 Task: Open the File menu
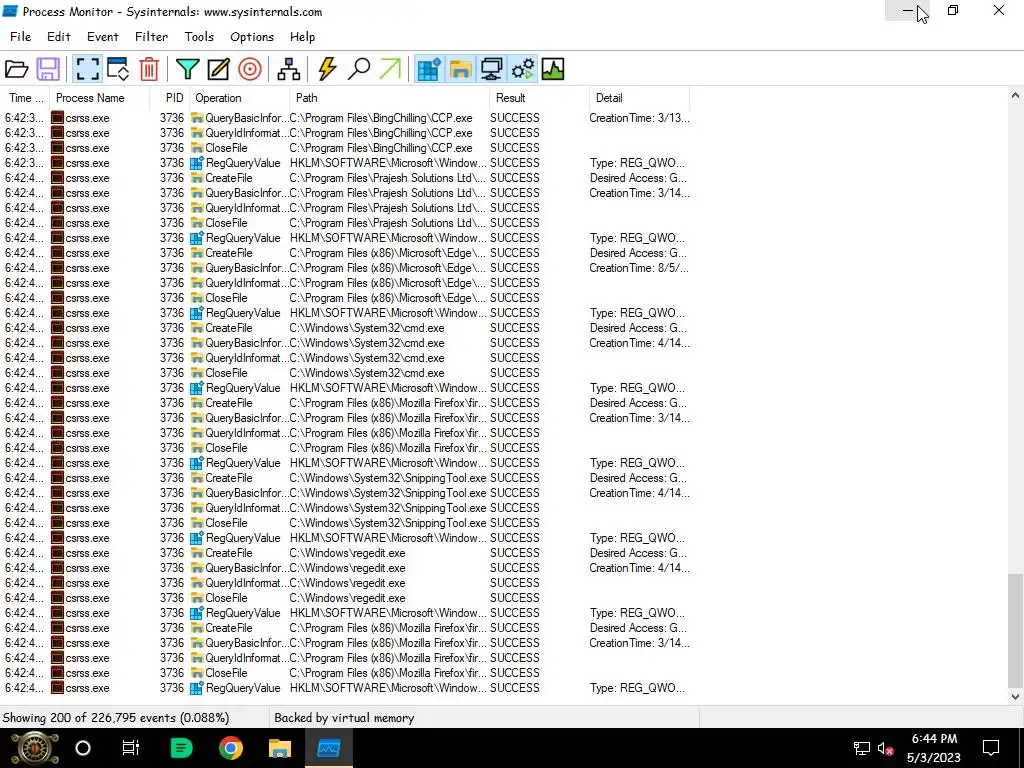coord(20,37)
